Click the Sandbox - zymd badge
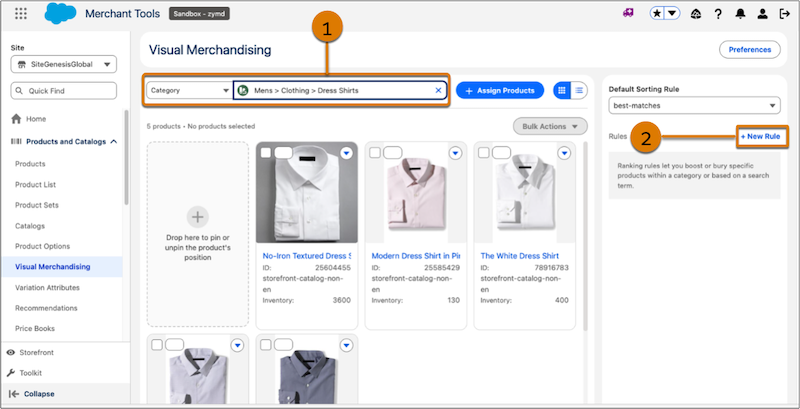 (199, 14)
